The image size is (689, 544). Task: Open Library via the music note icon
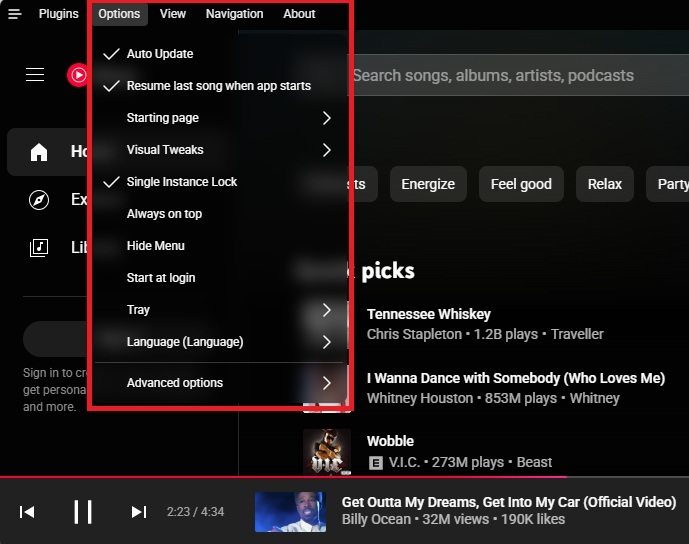tap(39, 248)
